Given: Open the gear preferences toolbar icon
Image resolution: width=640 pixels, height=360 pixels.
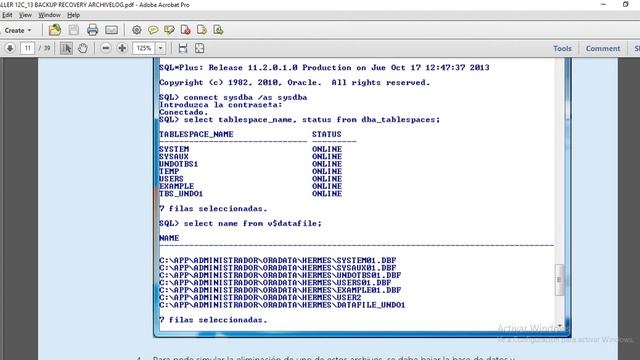Looking at the screenshot, I should click(136, 30).
